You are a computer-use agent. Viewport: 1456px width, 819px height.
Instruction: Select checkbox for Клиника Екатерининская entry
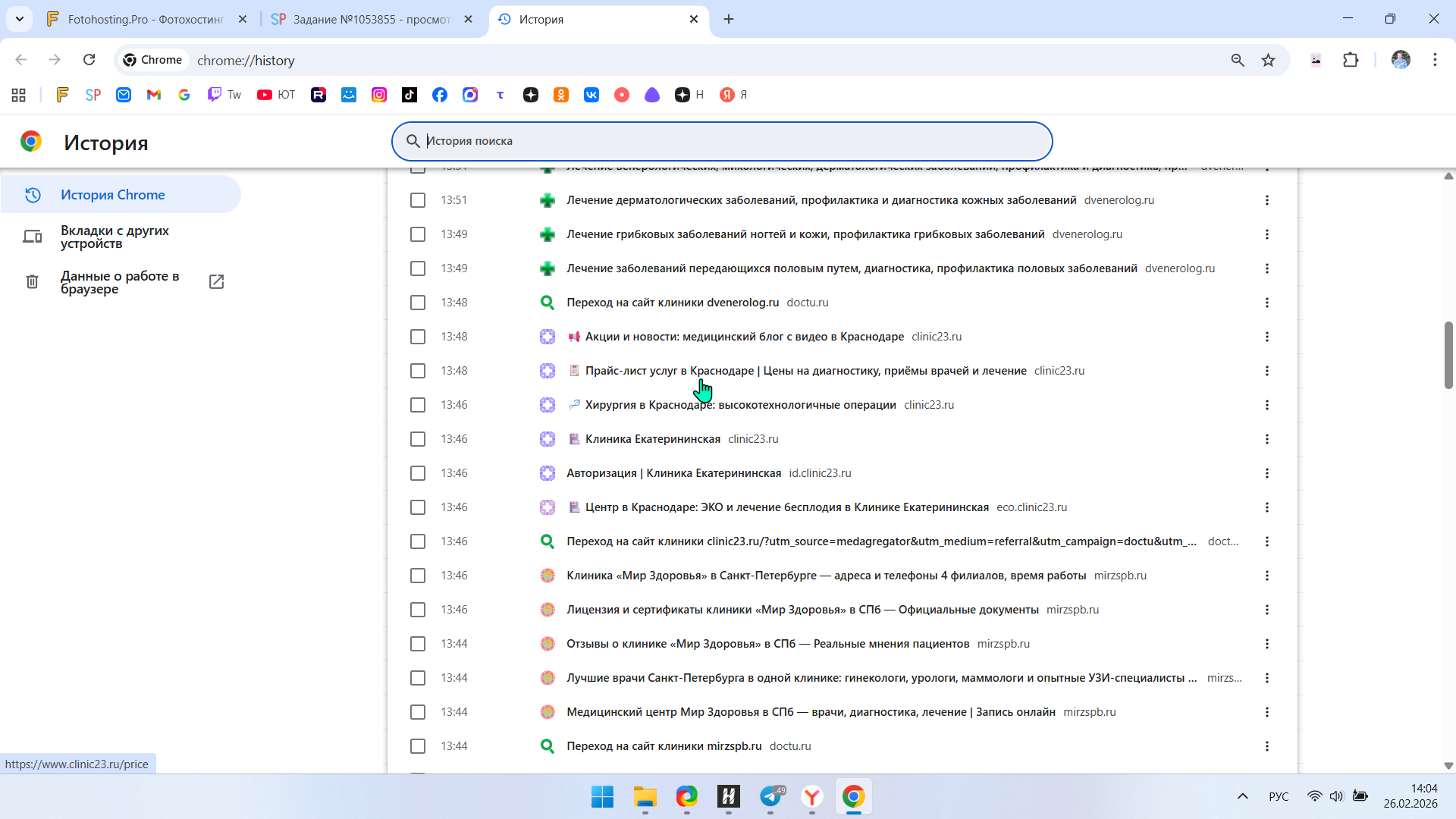tap(418, 439)
